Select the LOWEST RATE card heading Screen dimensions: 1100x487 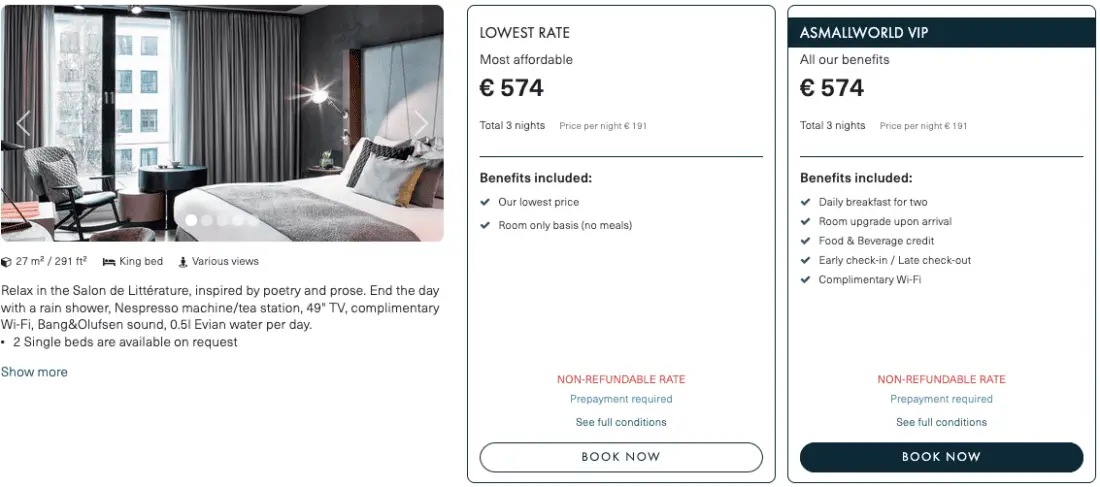525,33
